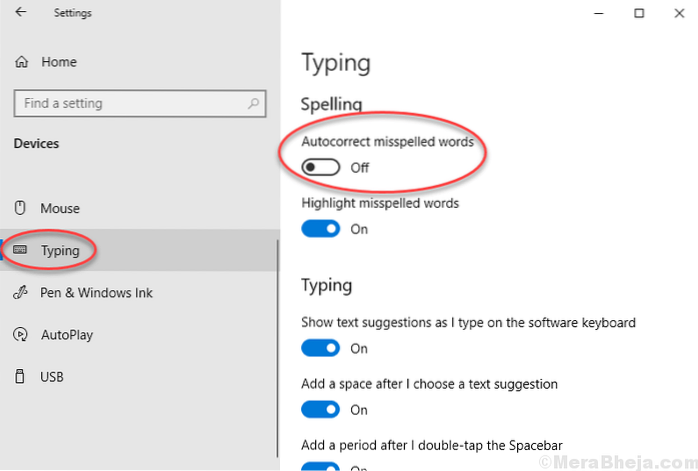The width and height of the screenshot is (698, 471).
Task: Click the Home icon in sidebar
Action: 21,62
